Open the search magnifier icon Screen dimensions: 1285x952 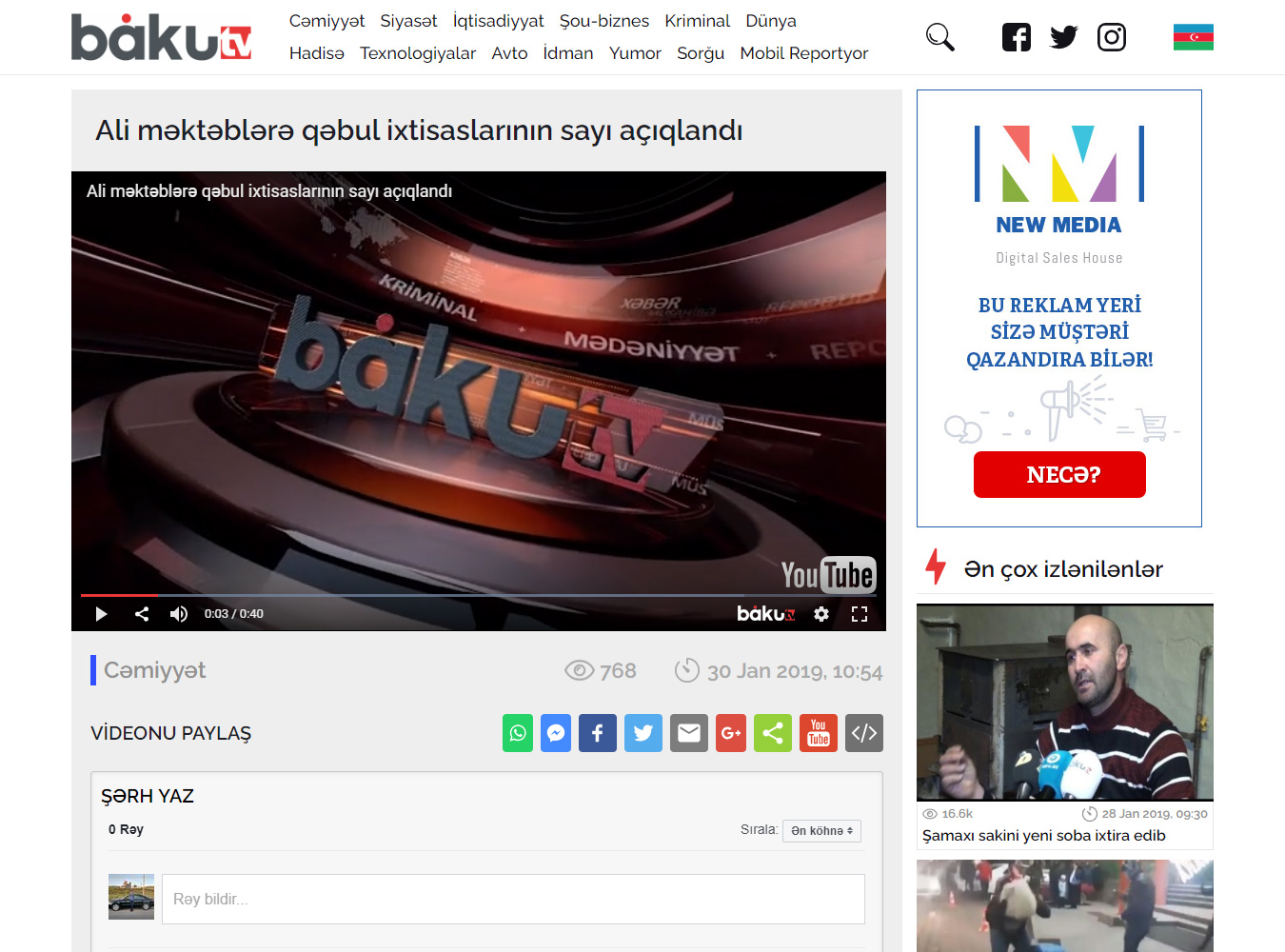tap(939, 37)
